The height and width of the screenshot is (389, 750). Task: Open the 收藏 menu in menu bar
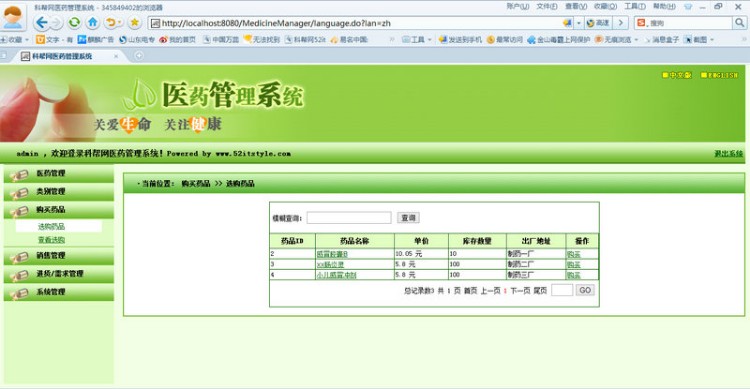point(605,6)
